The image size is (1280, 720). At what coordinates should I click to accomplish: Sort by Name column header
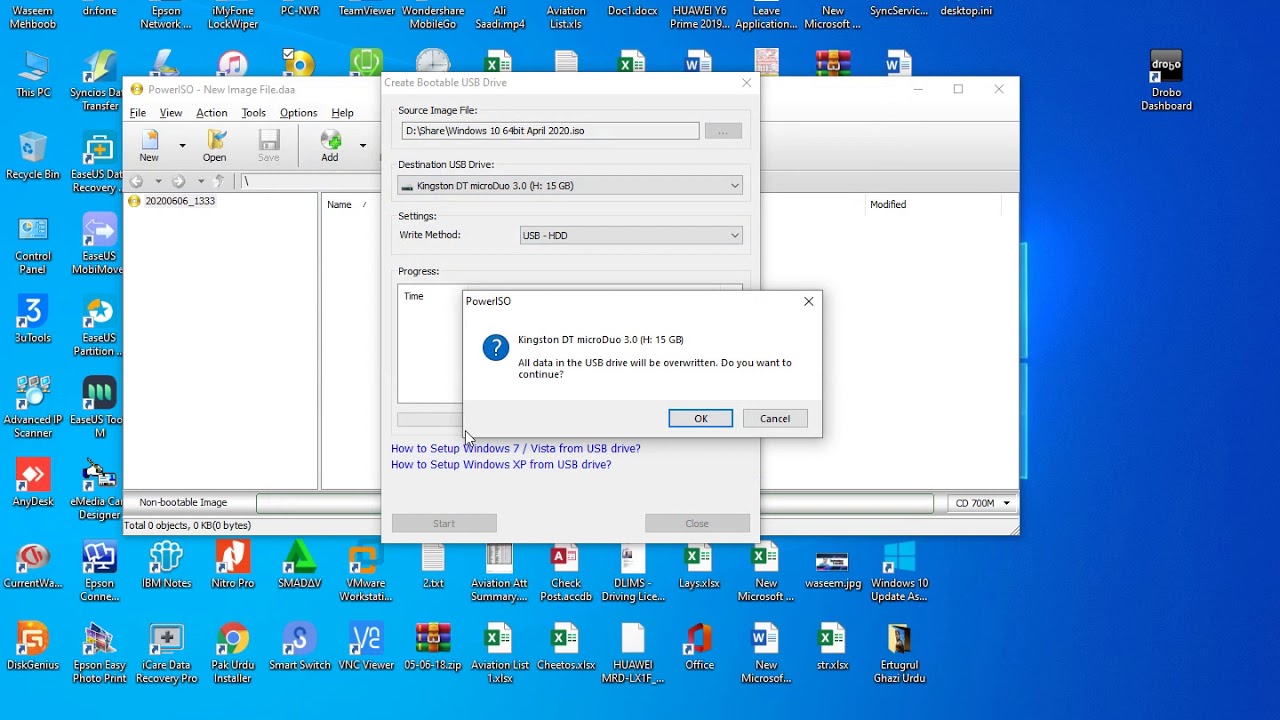click(340, 205)
